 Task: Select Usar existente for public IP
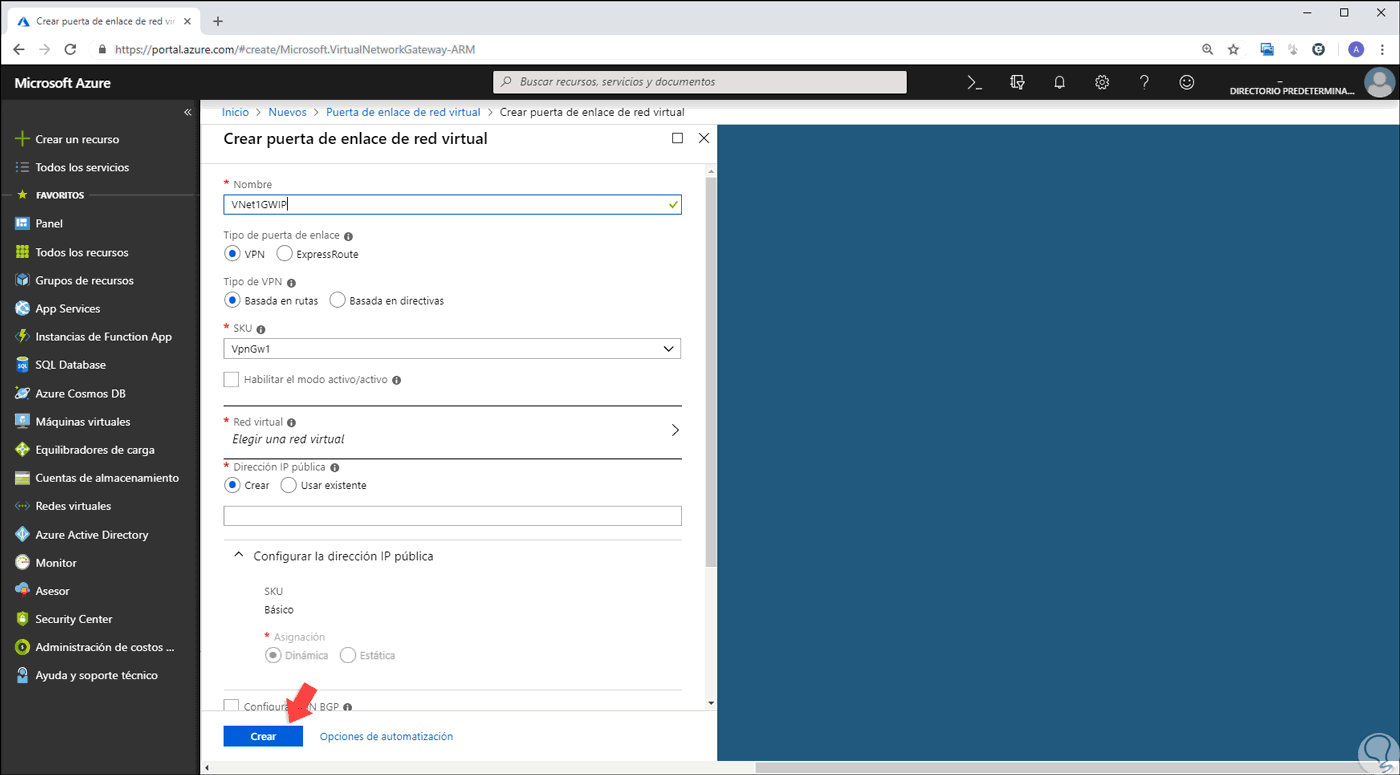click(289, 485)
